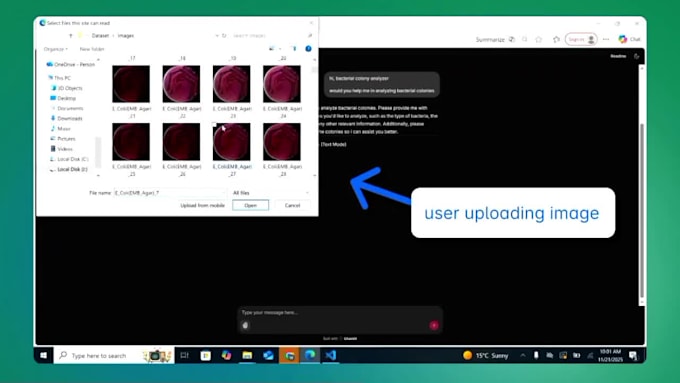Select the E_Coli(EMB_Agar)_25 thumbnail
Image resolution: width=680 pixels, height=383 pixels.
tap(131, 141)
